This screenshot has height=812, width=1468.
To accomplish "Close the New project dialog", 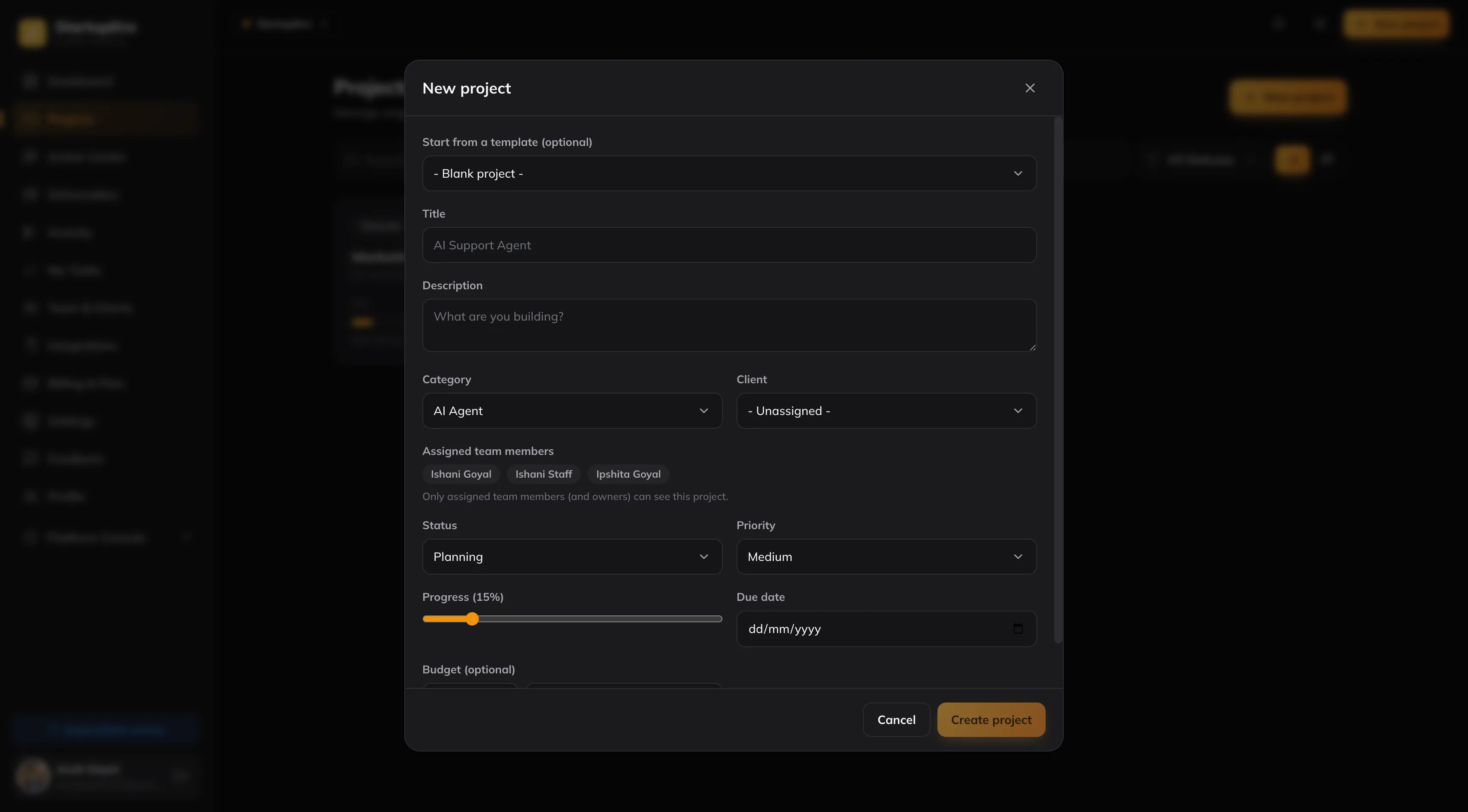I will (1030, 88).
